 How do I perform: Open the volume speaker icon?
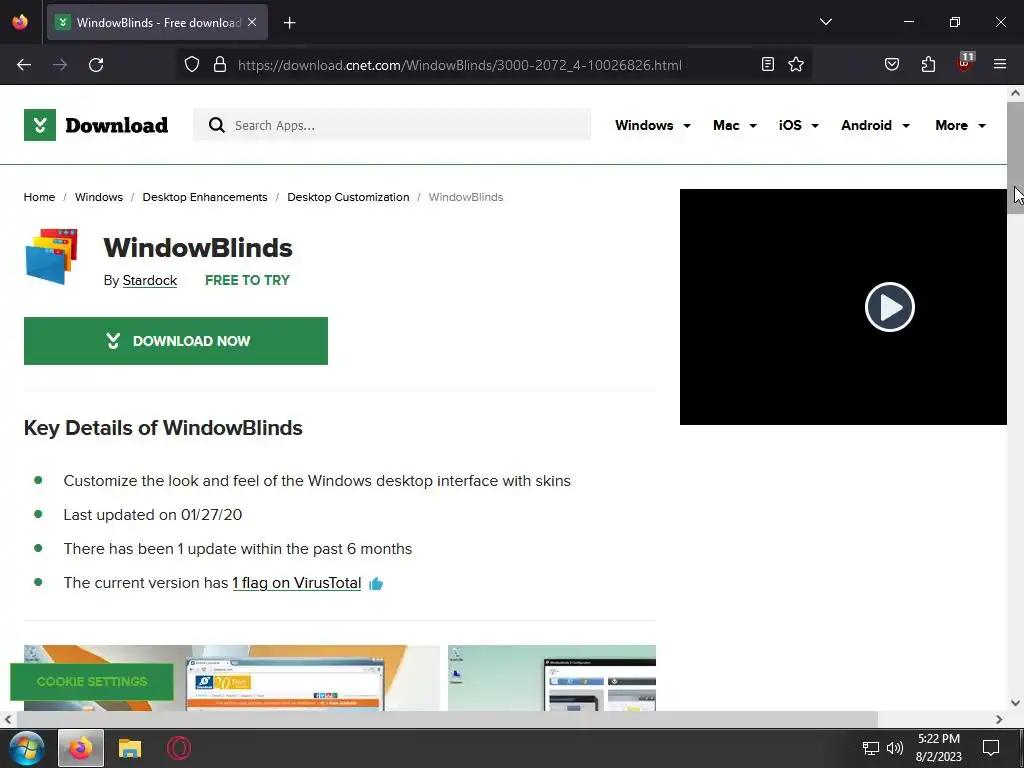[895, 748]
